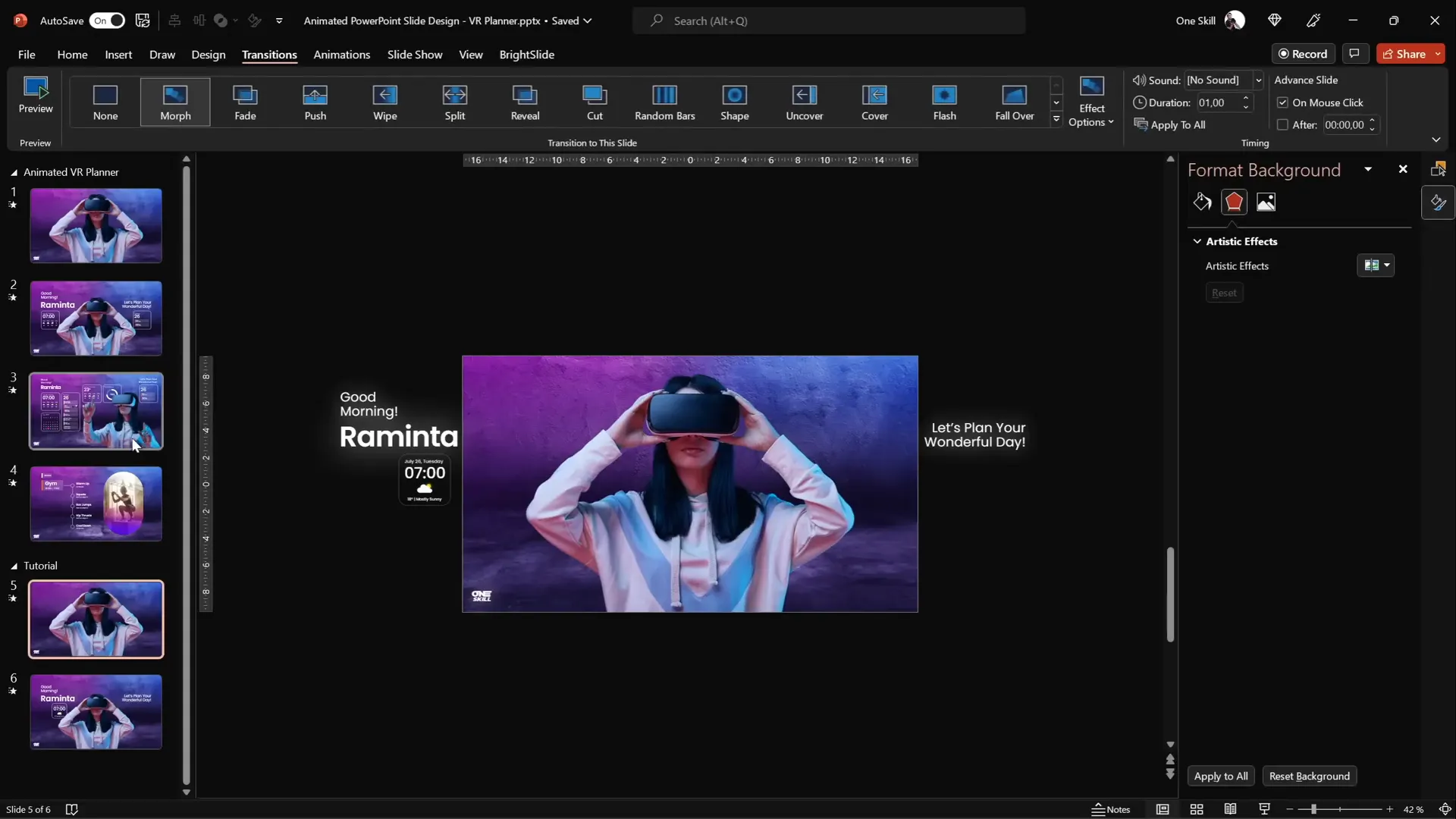
Task: Switch to the Insert tab
Action: [118, 55]
